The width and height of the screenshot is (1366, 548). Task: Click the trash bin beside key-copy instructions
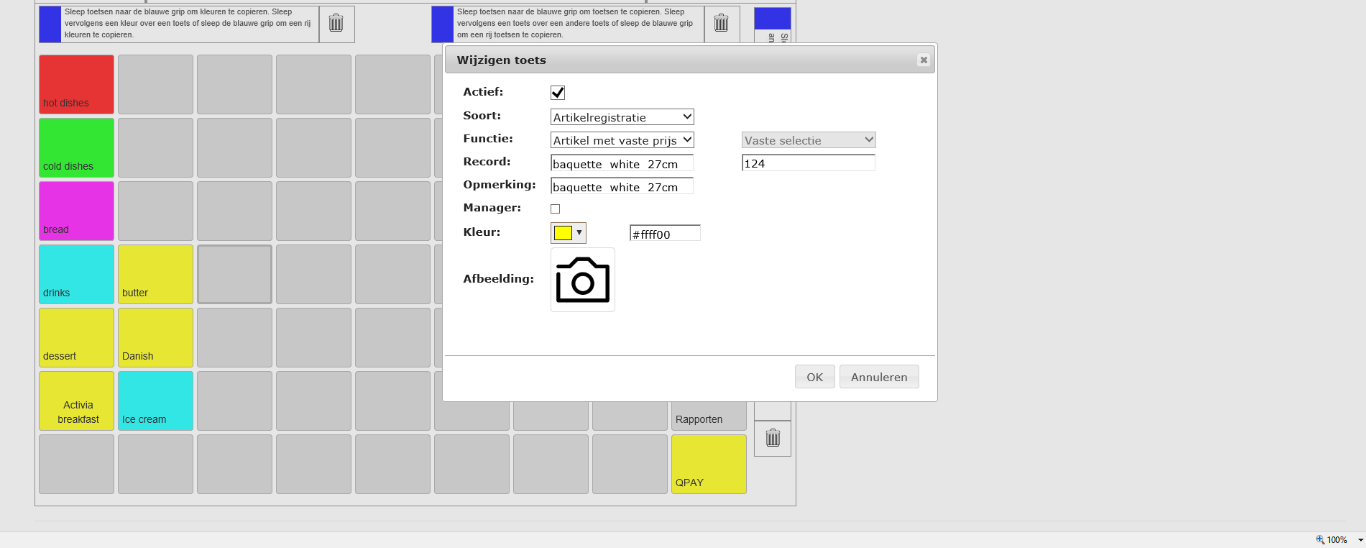point(721,23)
